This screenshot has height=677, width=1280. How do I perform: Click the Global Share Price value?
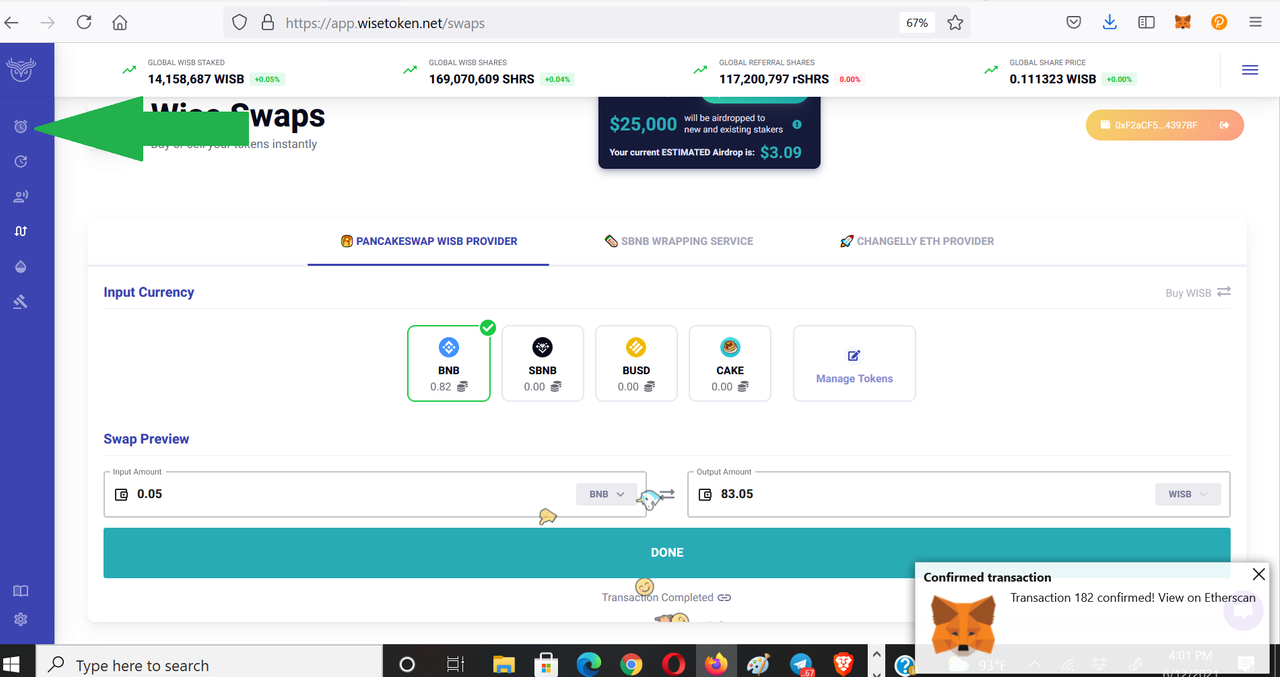pos(1053,78)
